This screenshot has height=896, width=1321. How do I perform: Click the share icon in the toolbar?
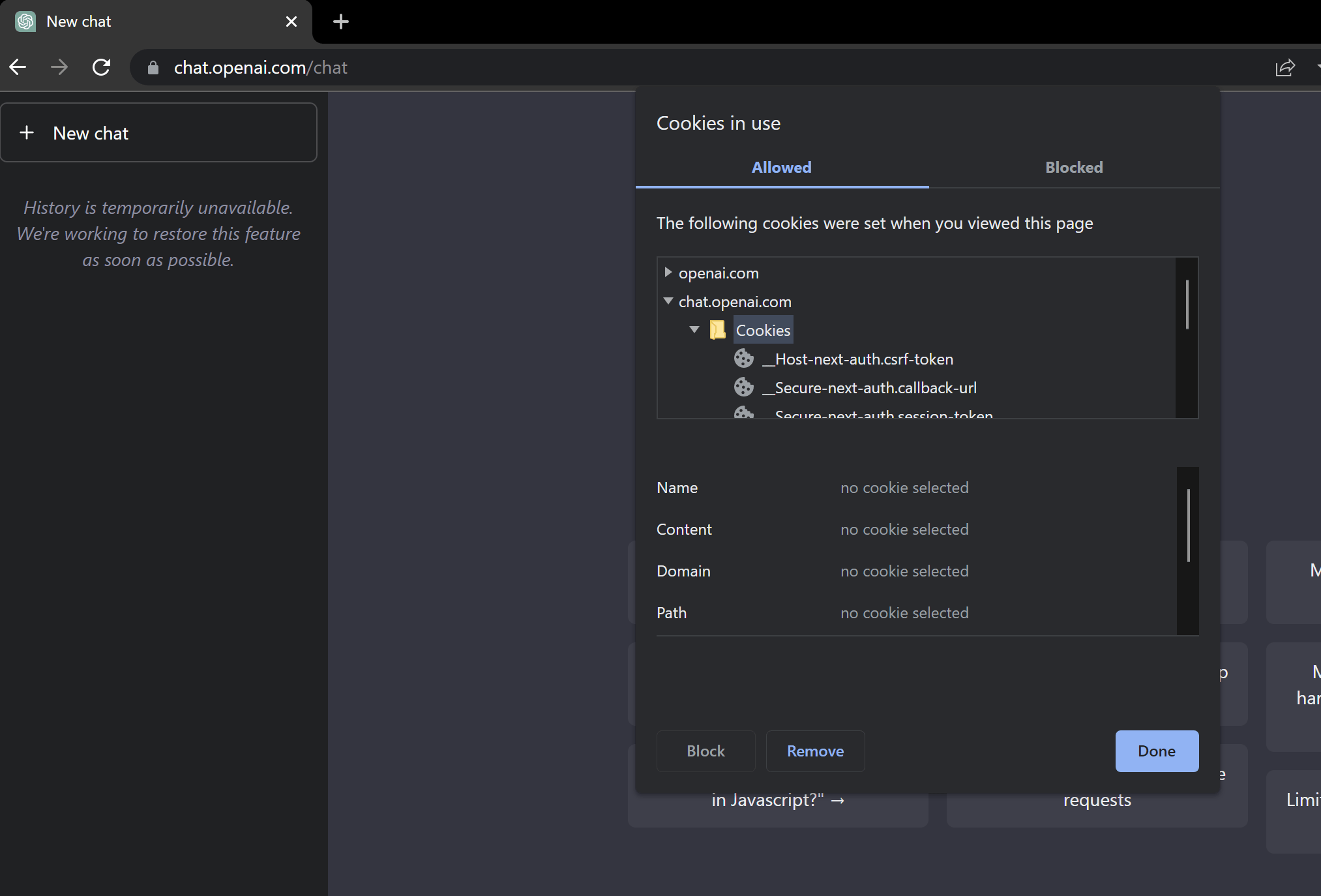point(1284,67)
